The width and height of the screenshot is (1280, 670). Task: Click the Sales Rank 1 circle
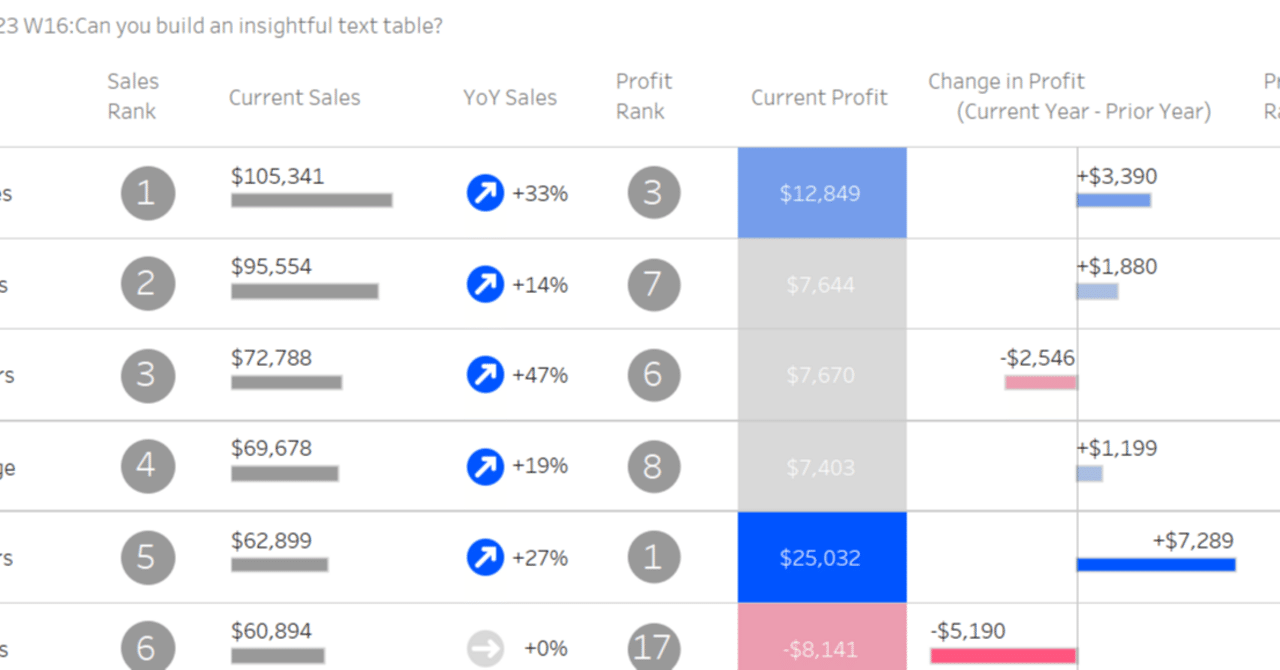point(147,193)
